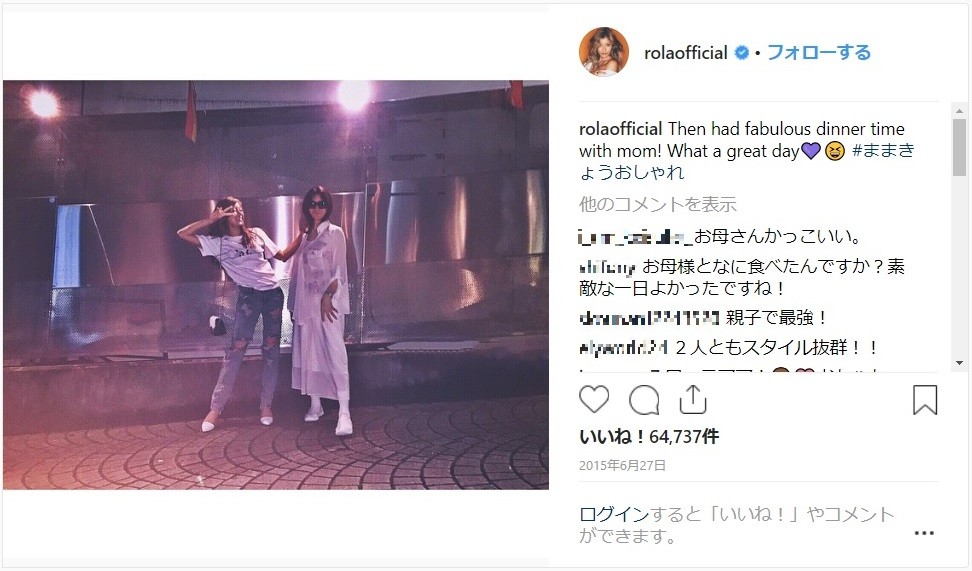Open the posted photo of two women
The height and width of the screenshot is (571, 972).
click(276, 285)
